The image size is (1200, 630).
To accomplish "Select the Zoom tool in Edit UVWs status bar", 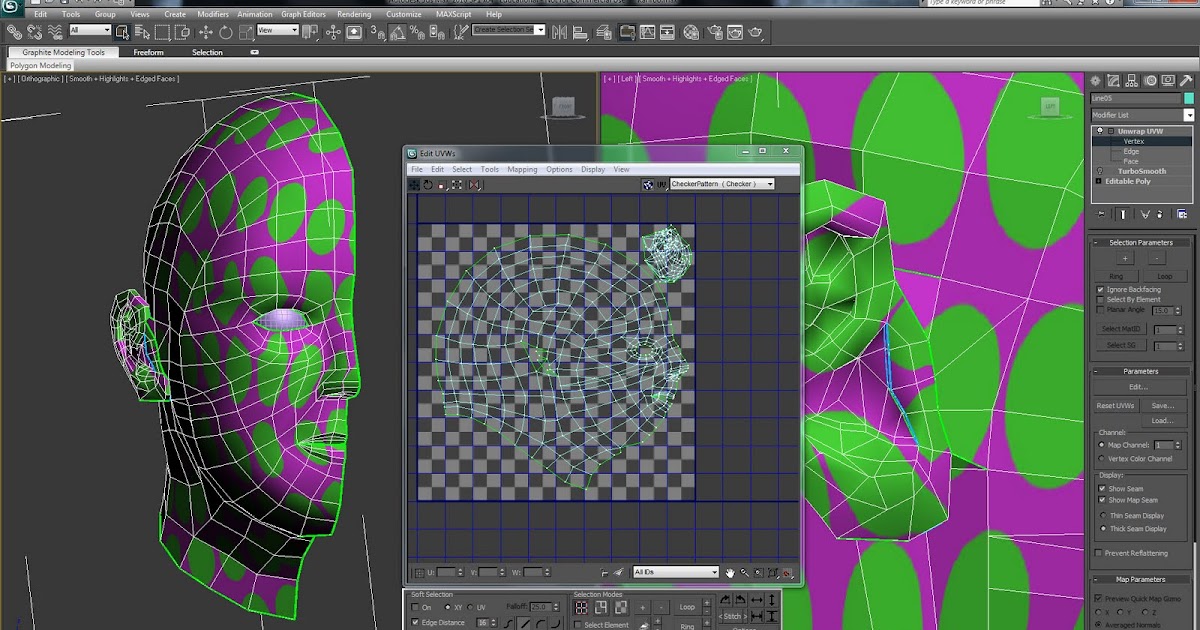I will 744,572.
